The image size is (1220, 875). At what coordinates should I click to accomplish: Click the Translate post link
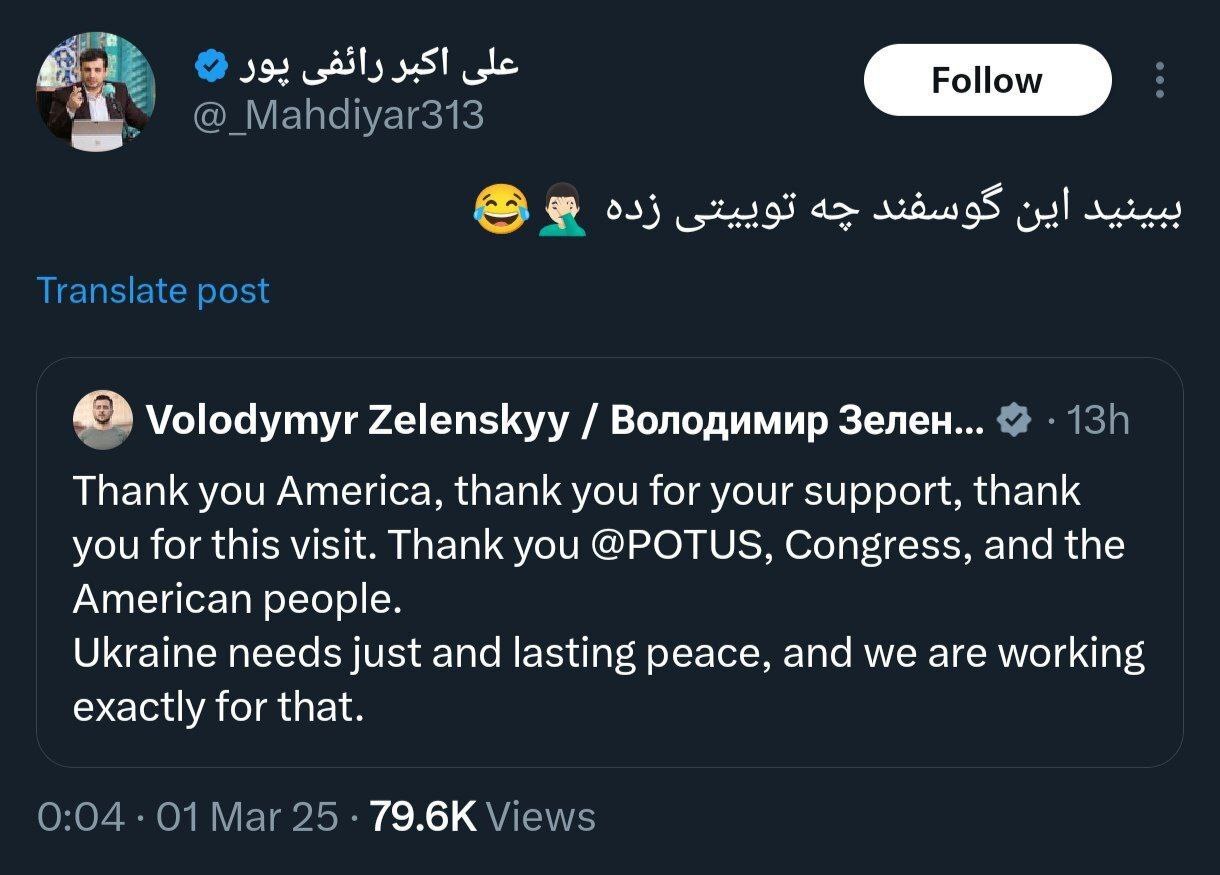point(153,290)
